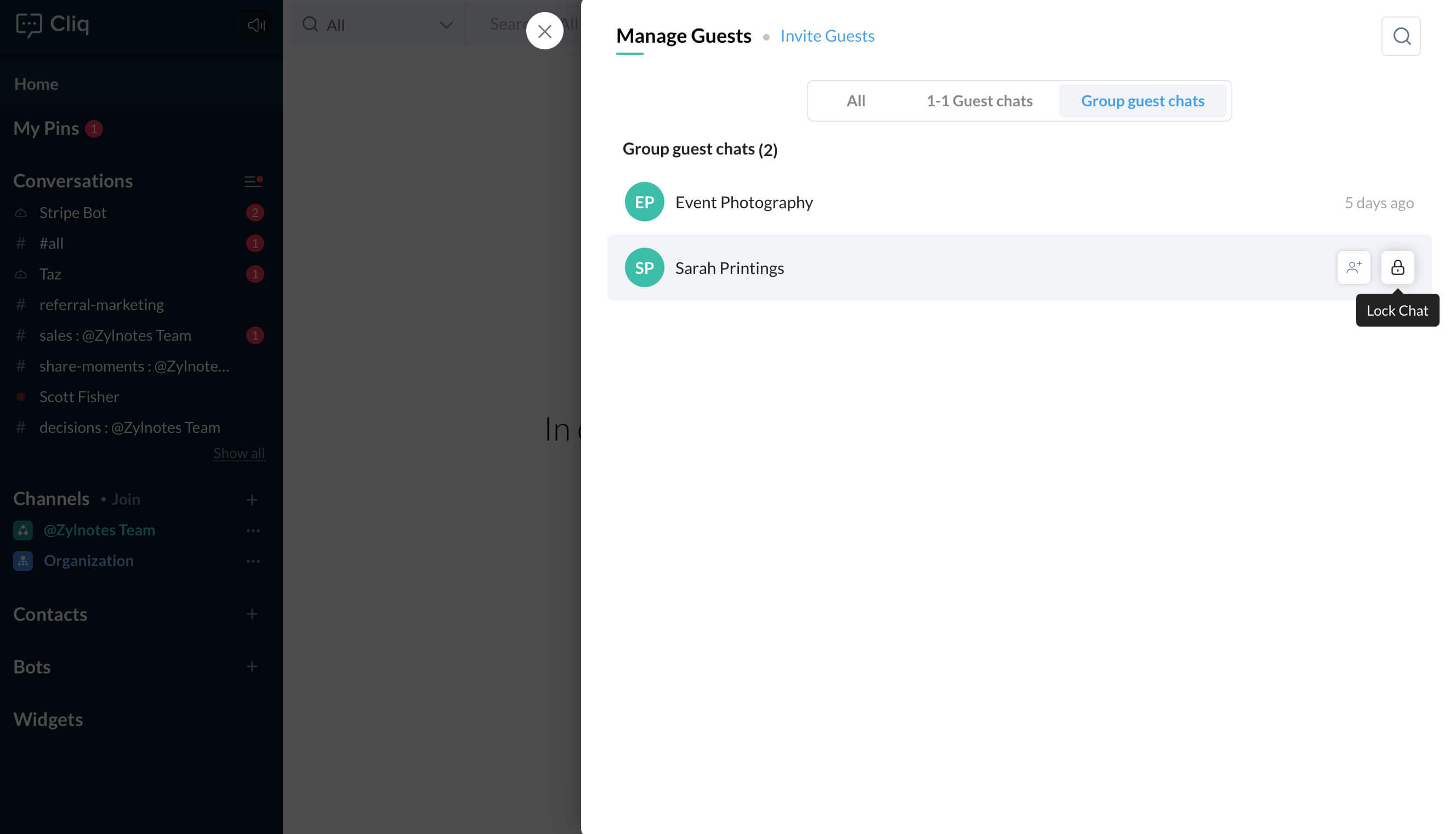
Task: Open the referral-marketing channel
Action: click(101, 305)
